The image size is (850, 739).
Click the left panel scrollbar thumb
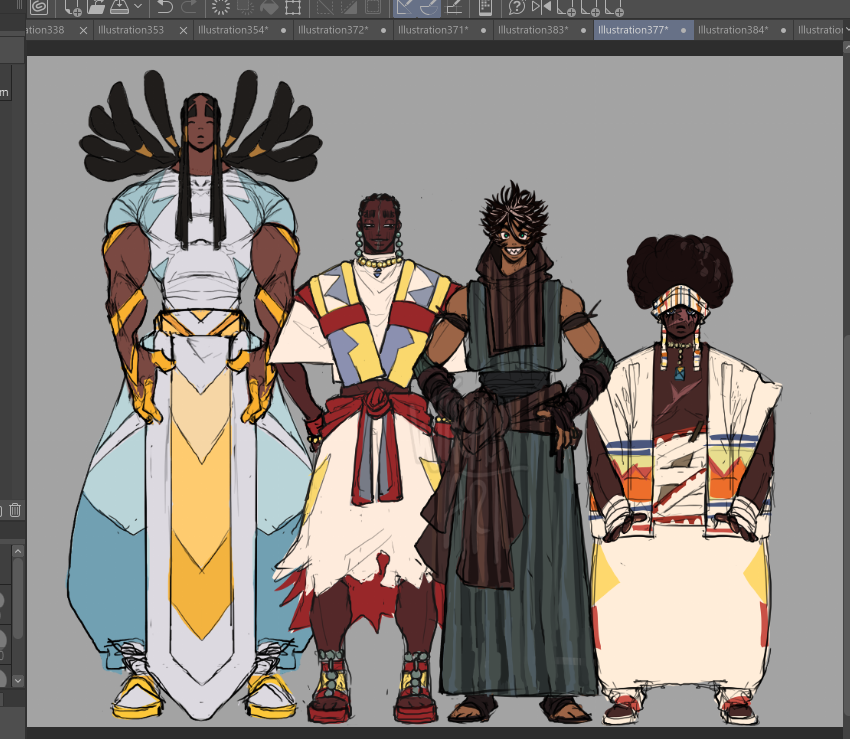tap(18, 599)
